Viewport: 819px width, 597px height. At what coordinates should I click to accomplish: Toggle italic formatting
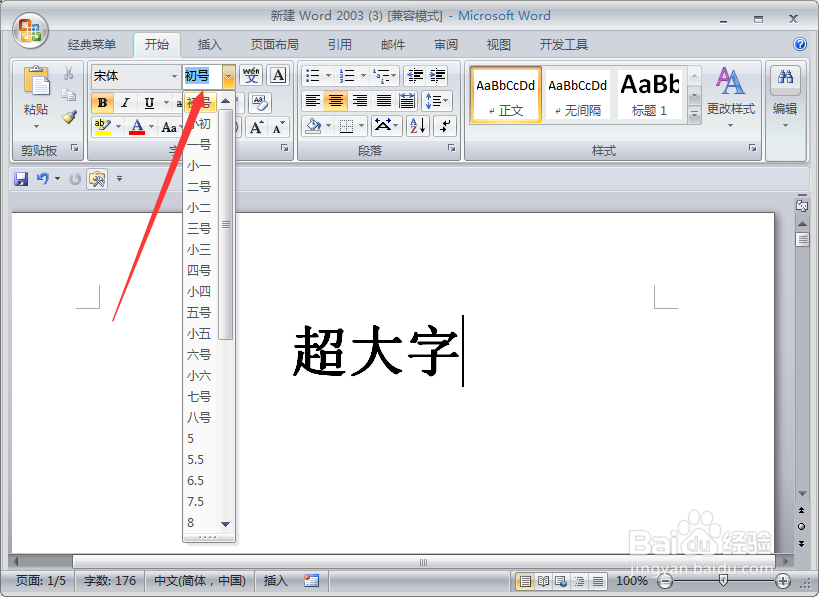pyautogui.click(x=124, y=103)
